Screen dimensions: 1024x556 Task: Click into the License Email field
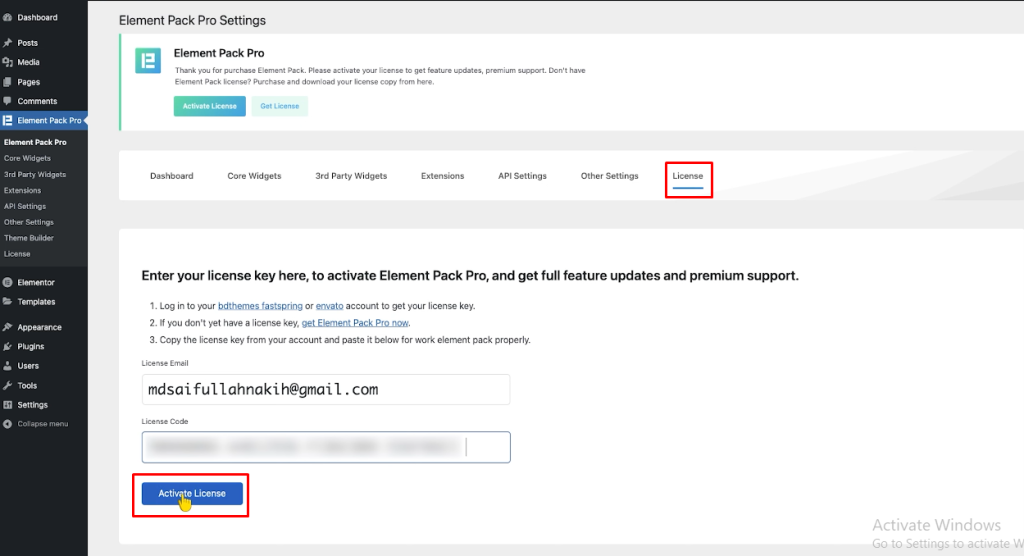[x=326, y=389]
